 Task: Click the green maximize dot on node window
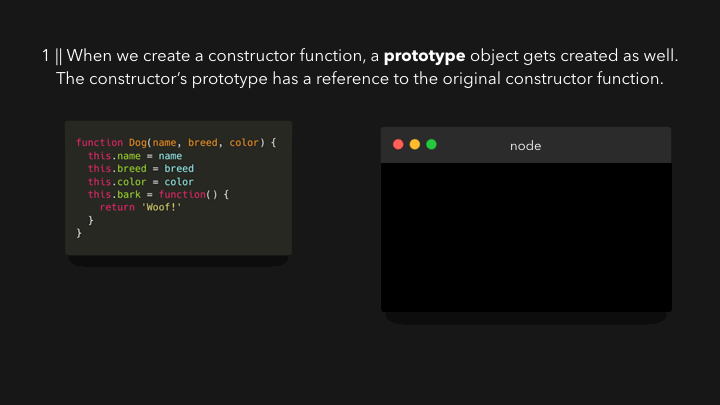[x=431, y=145]
